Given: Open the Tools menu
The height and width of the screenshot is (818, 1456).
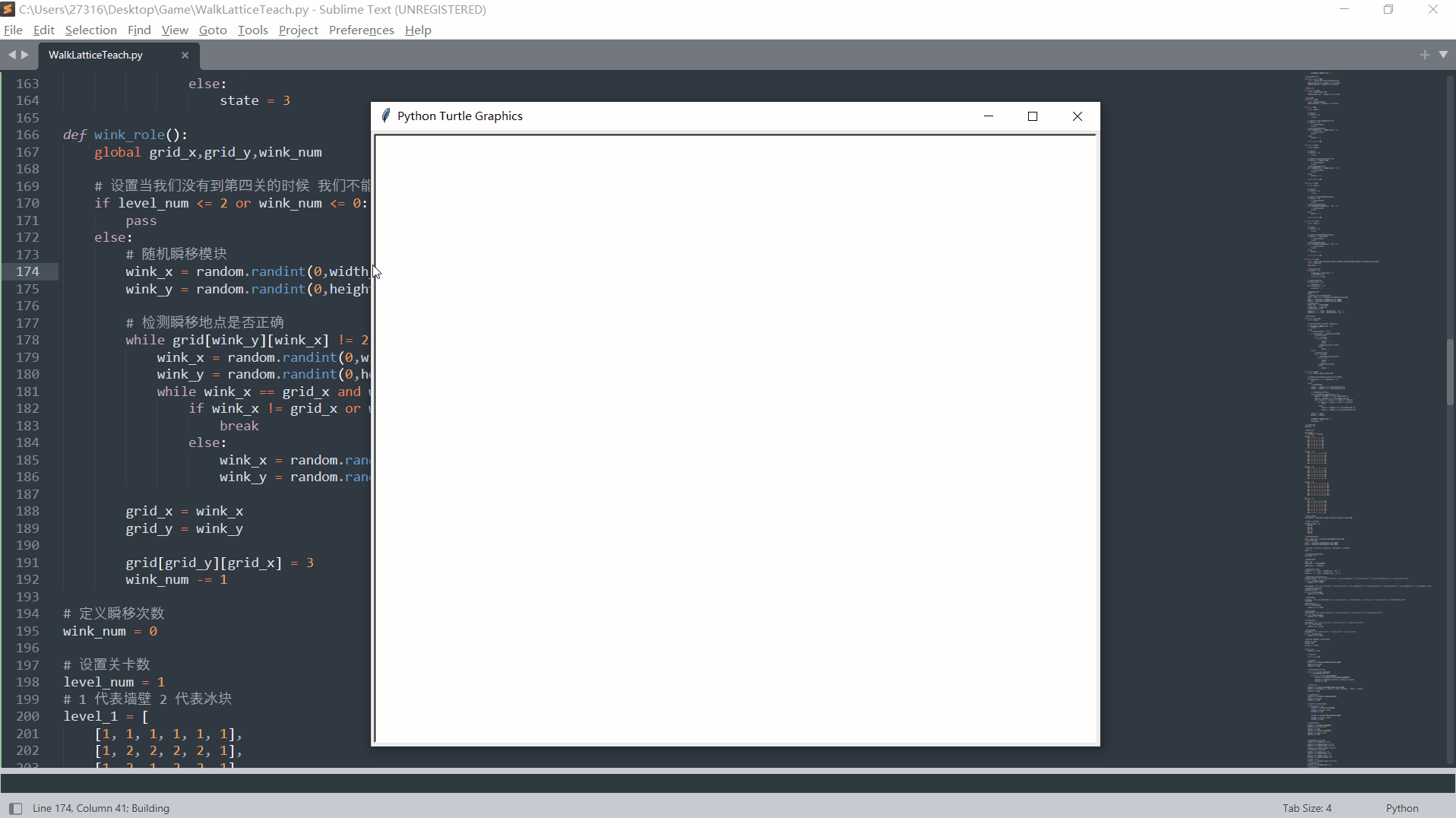Looking at the screenshot, I should 252,30.
